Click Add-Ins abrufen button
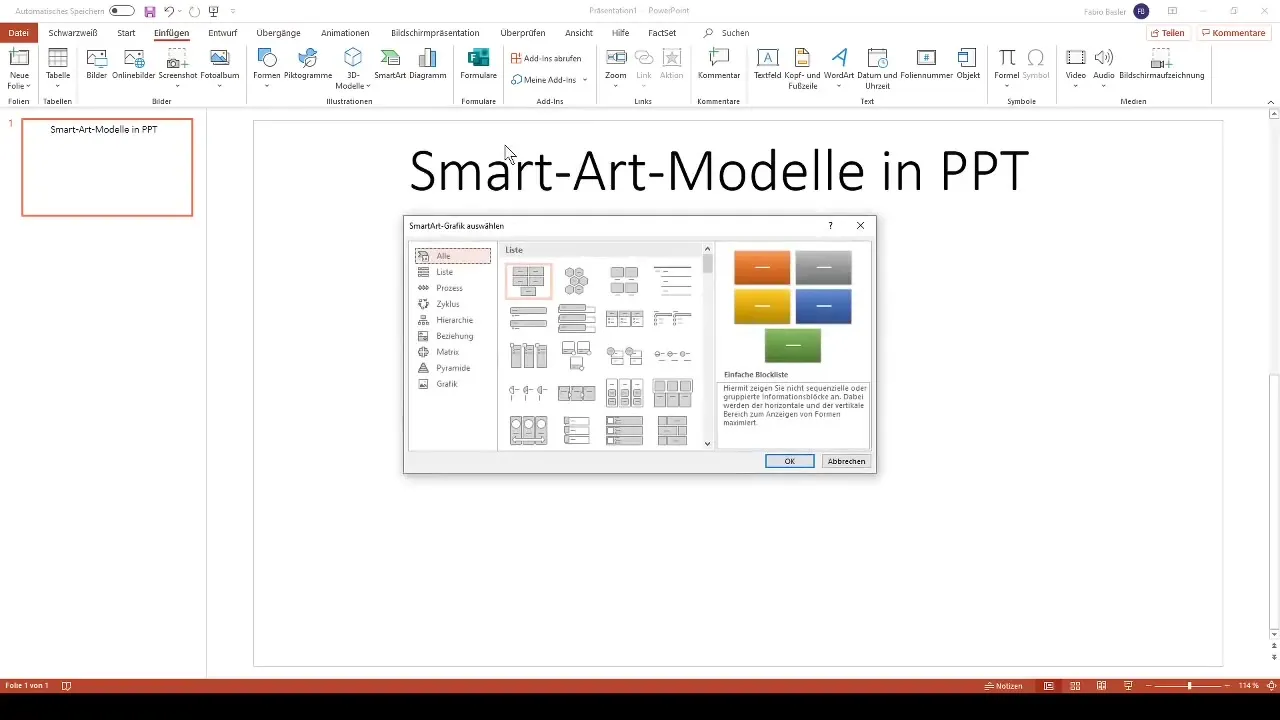Image resolution: width=1280 pixels, height=720 pixels. tap(546, 58)
